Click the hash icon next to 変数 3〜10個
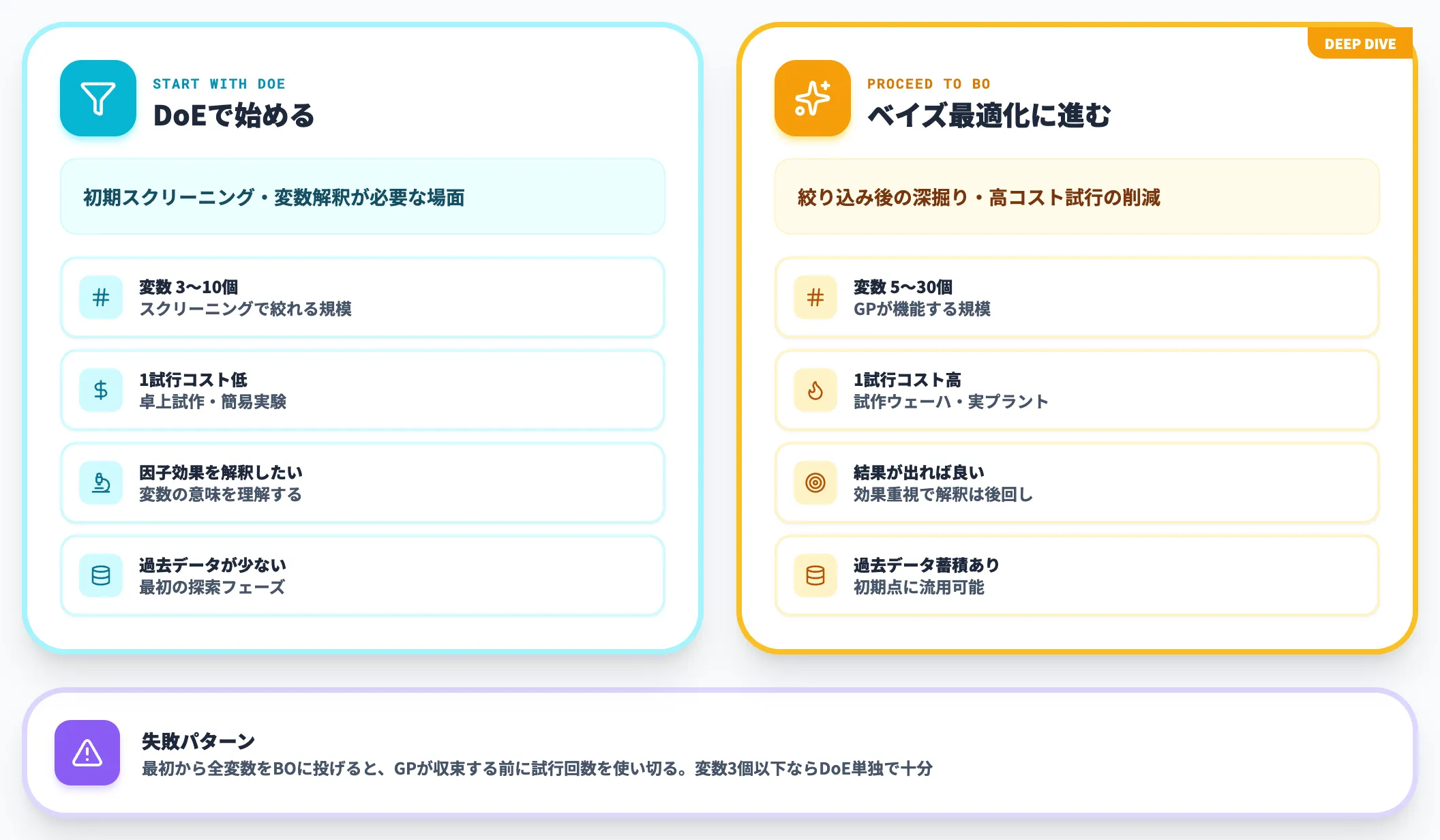1440x840 pixels. click(101, 297)
